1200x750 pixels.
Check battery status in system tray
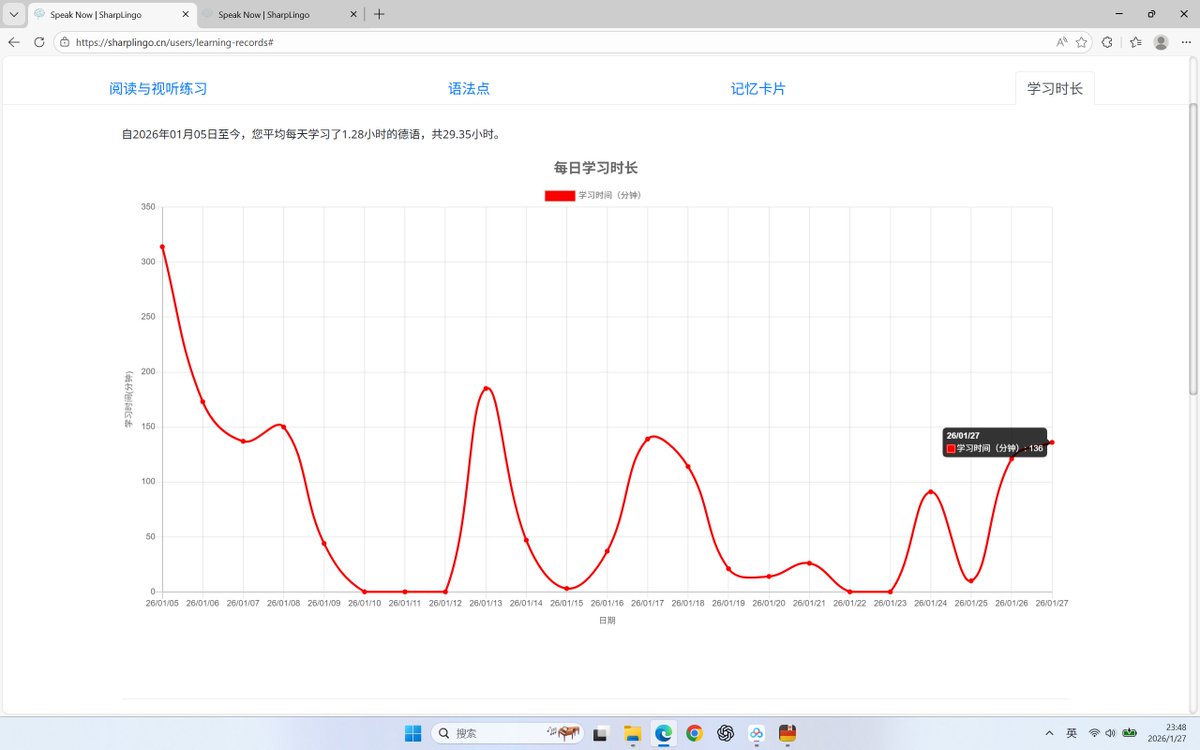tap(1129, 733)
